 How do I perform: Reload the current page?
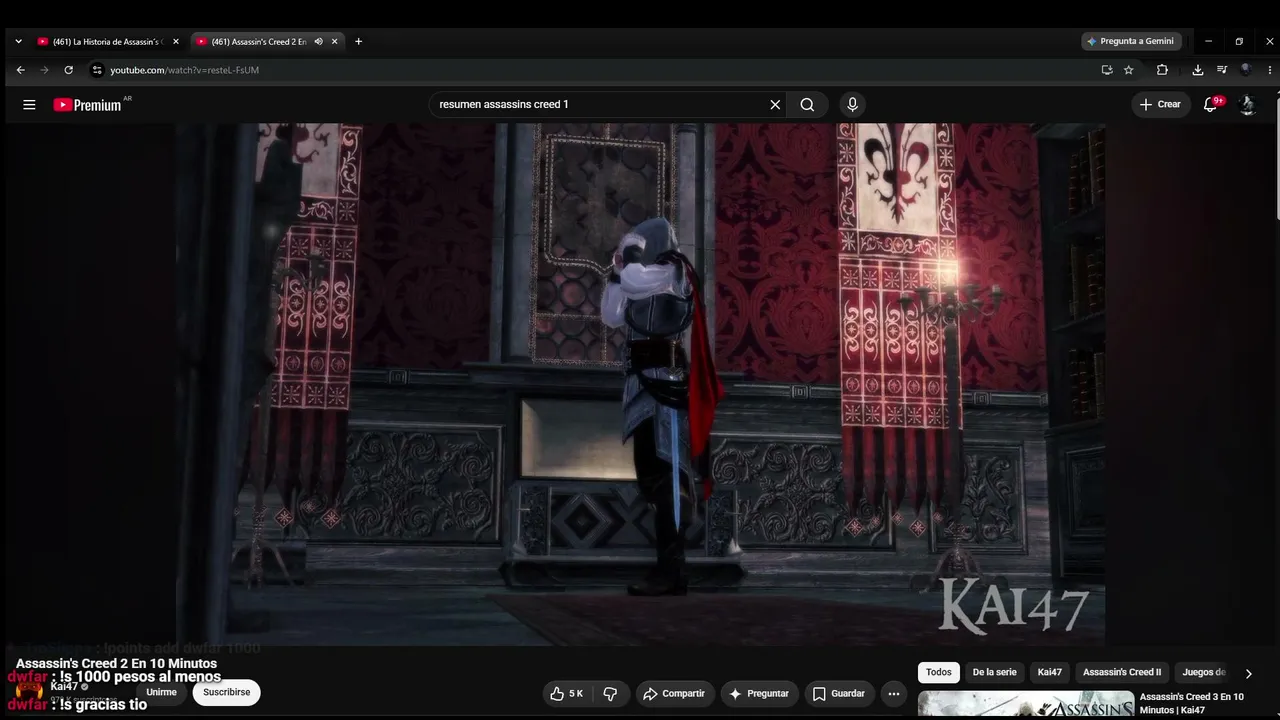pos(68,70)
